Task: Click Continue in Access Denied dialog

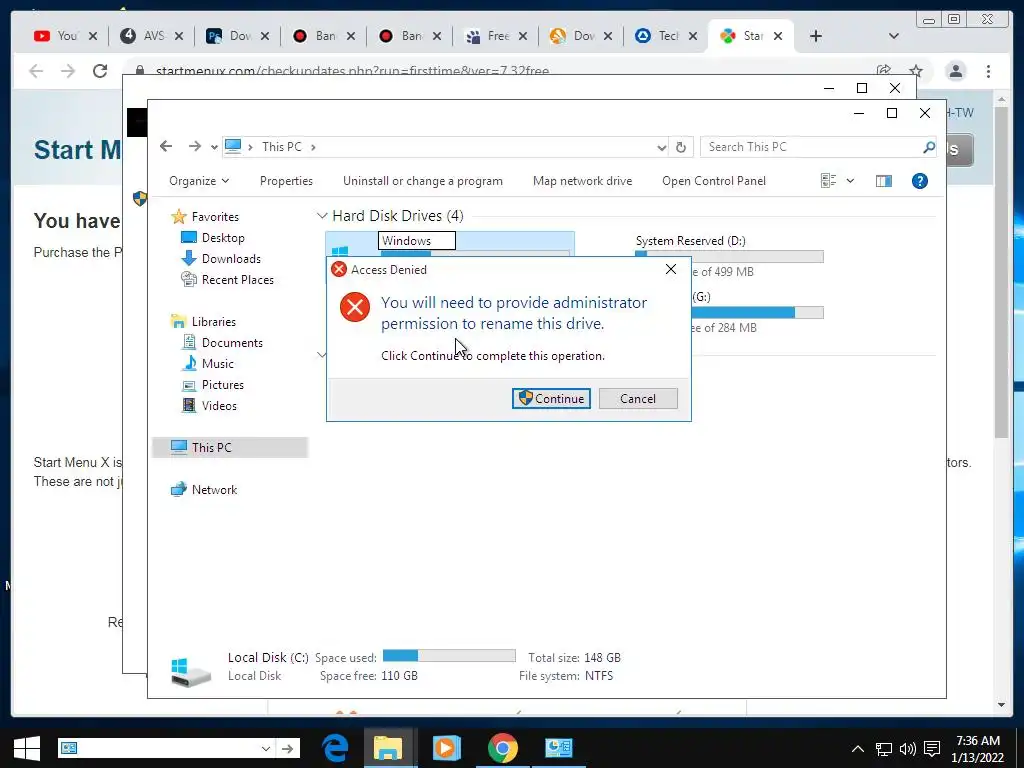Action: click(551, 398)
